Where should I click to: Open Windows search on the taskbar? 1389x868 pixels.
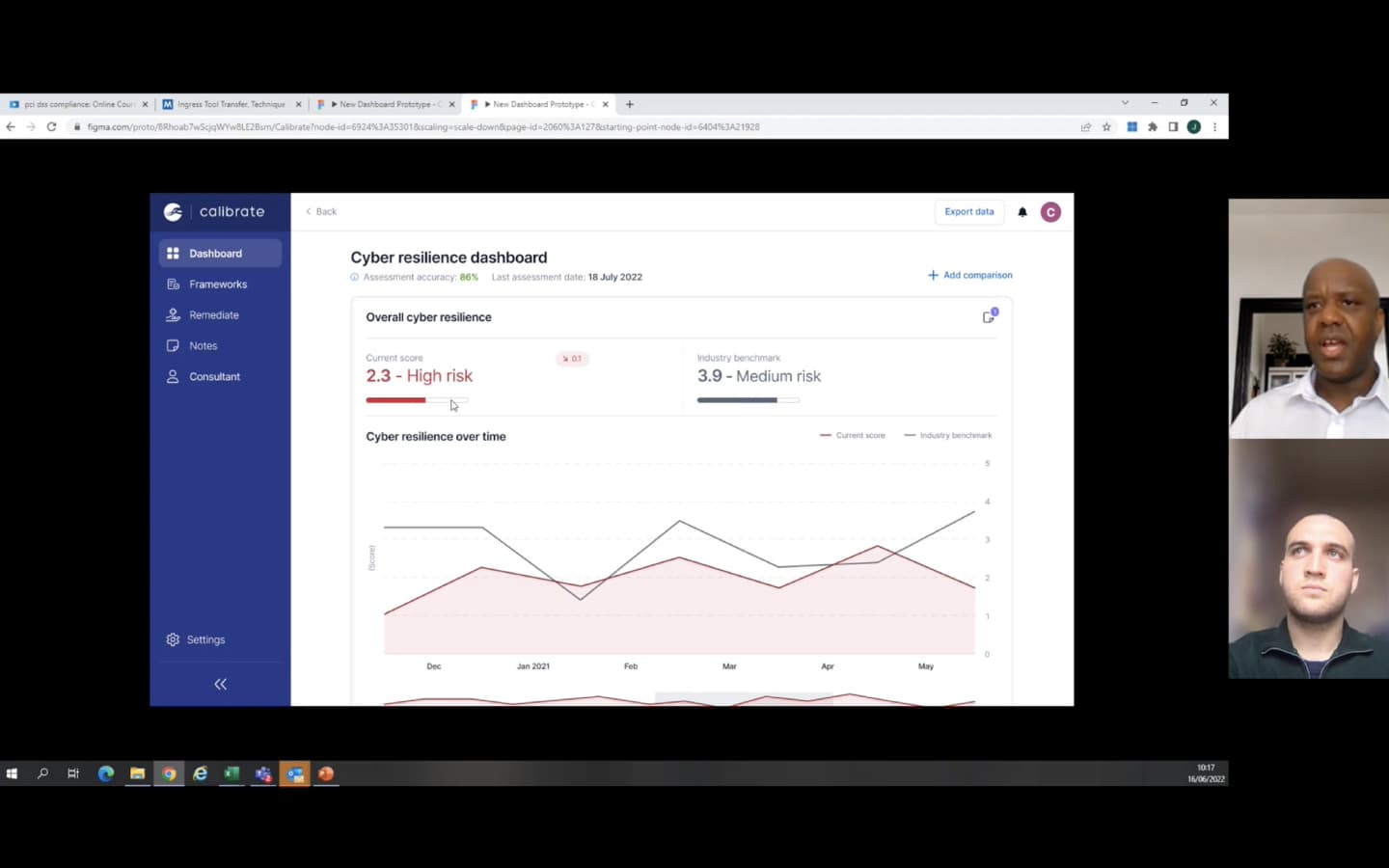42,773
